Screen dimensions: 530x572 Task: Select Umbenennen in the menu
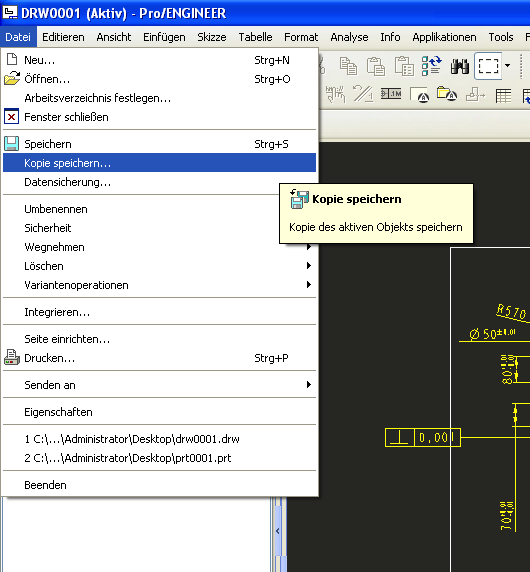(x=159, y=209)
